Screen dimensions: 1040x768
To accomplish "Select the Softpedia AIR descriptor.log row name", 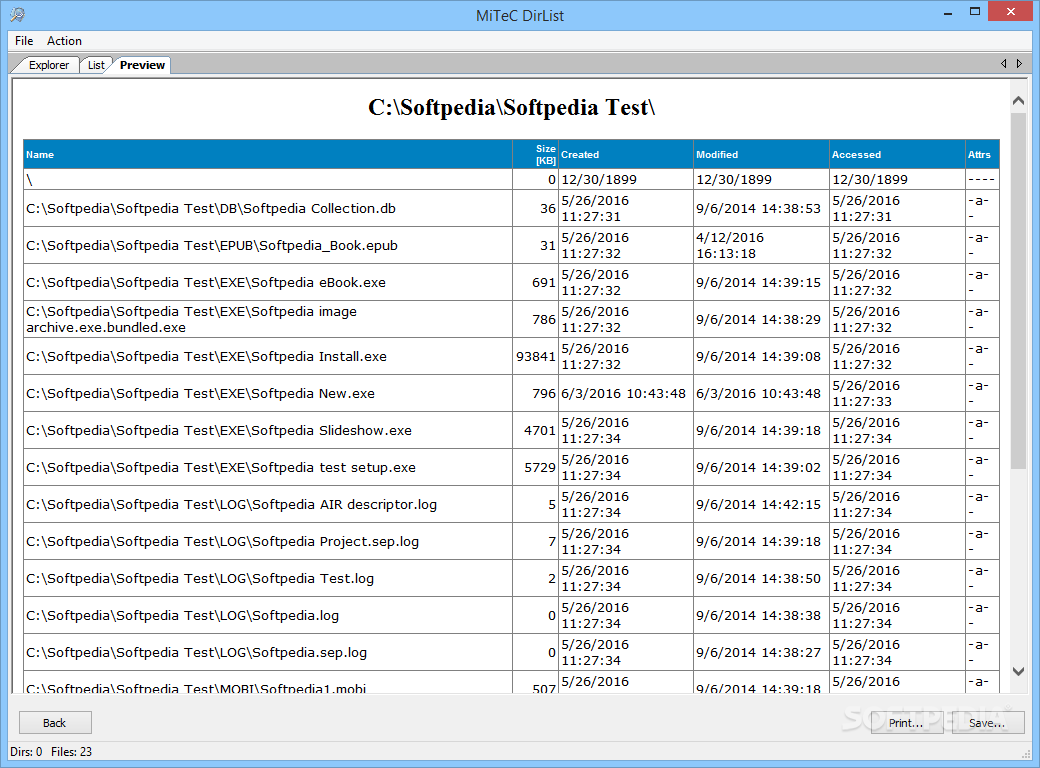I will pos(231,505).
